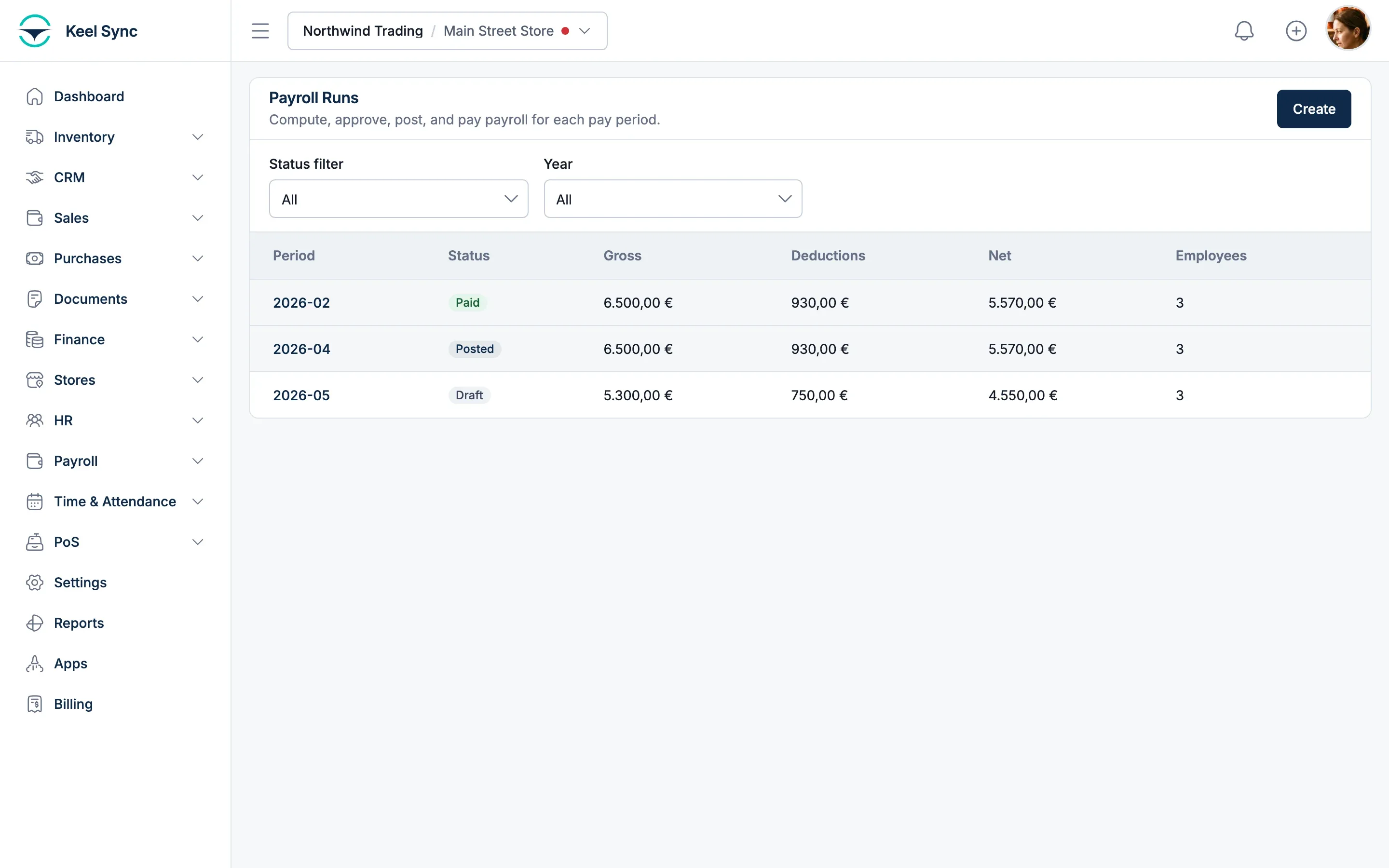Click the Inventory truck icon

[34, 136]
